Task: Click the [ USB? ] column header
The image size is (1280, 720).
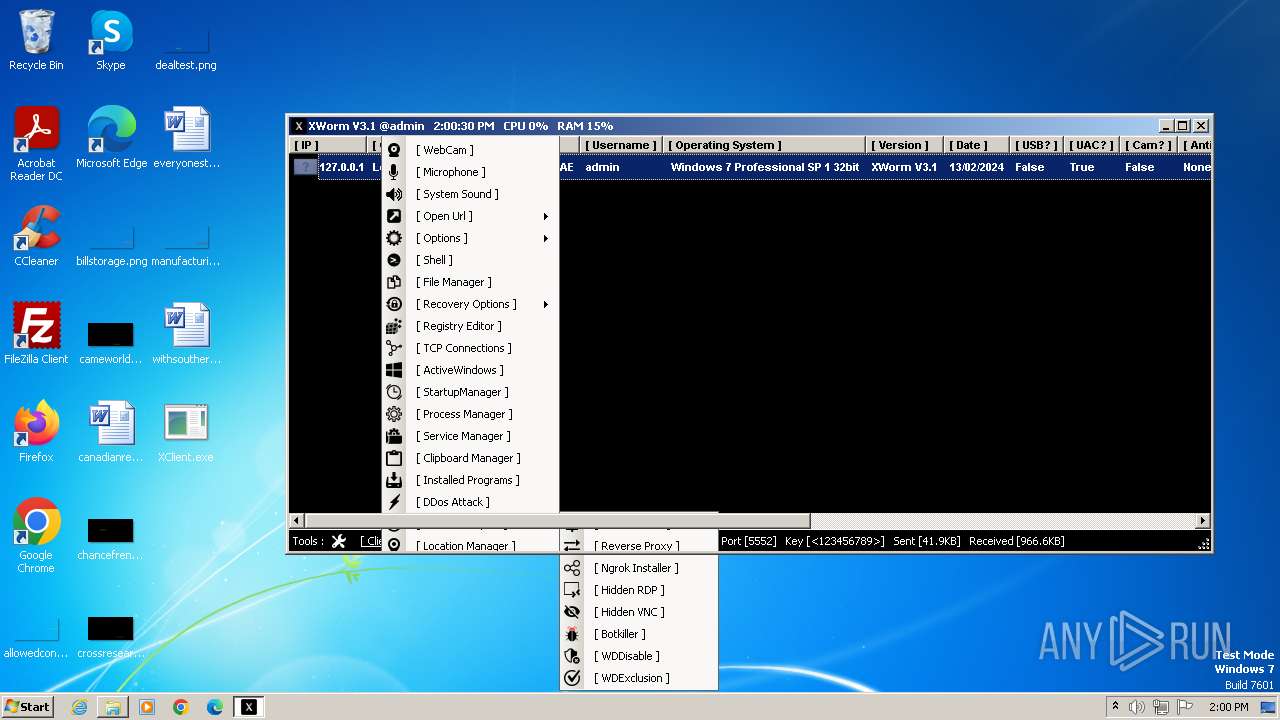Action: (1036, 145)
